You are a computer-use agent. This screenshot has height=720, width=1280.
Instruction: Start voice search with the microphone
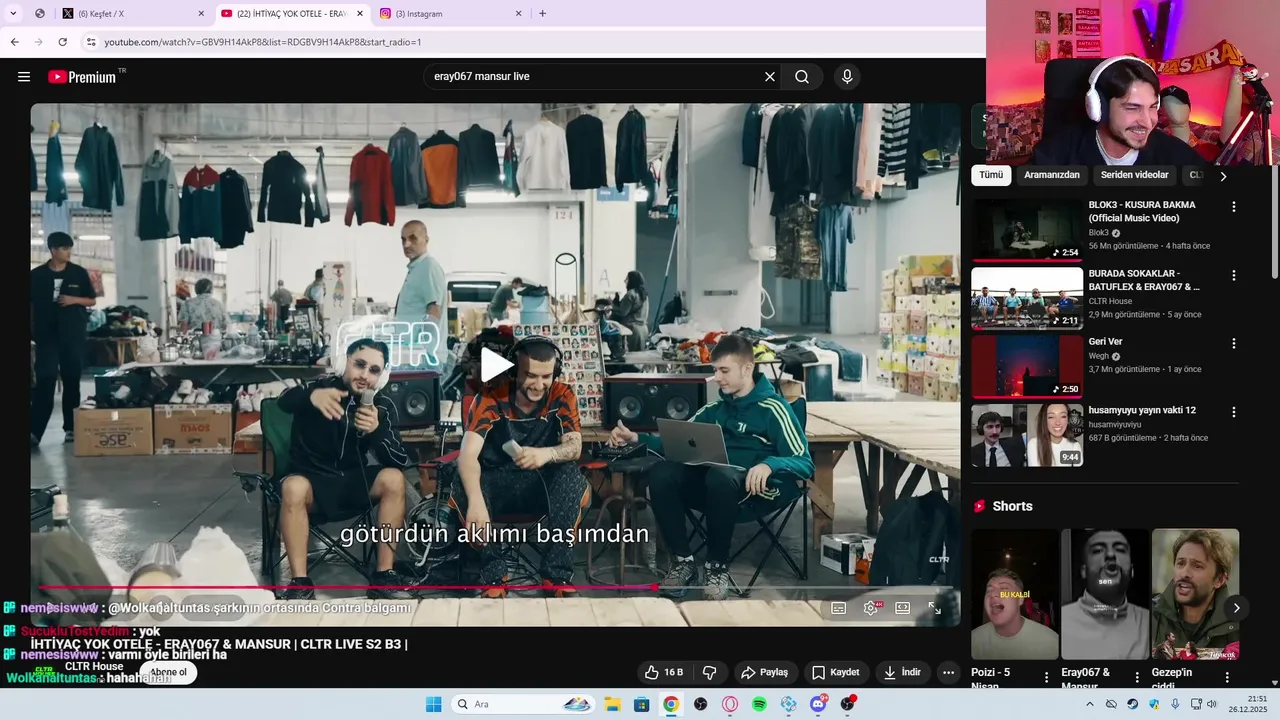(x=847, y=77)
